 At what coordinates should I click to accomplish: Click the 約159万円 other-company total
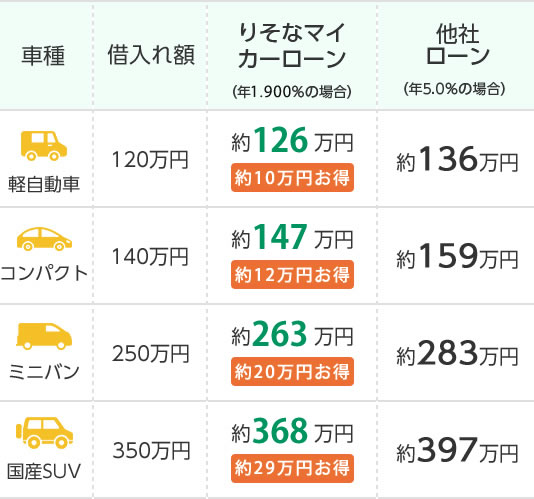457,256
